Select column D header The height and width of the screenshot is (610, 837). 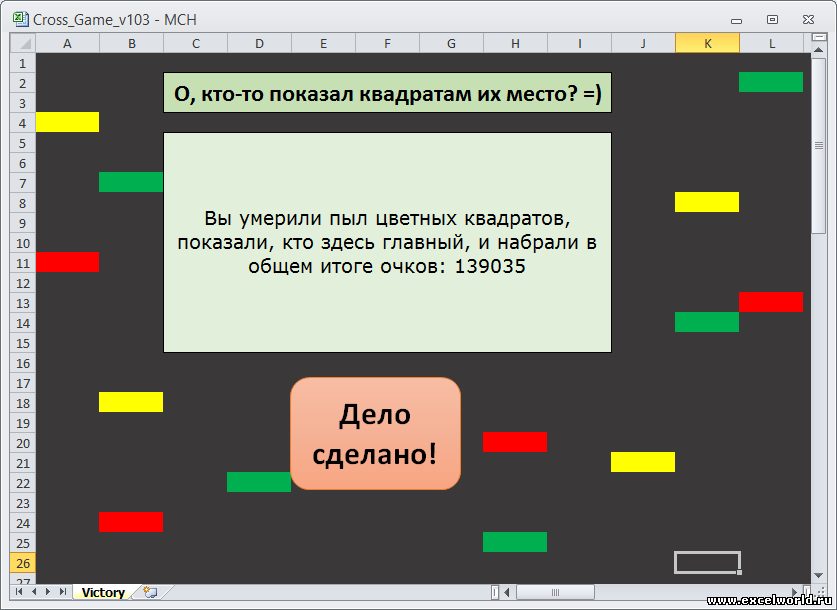point(259,43)
